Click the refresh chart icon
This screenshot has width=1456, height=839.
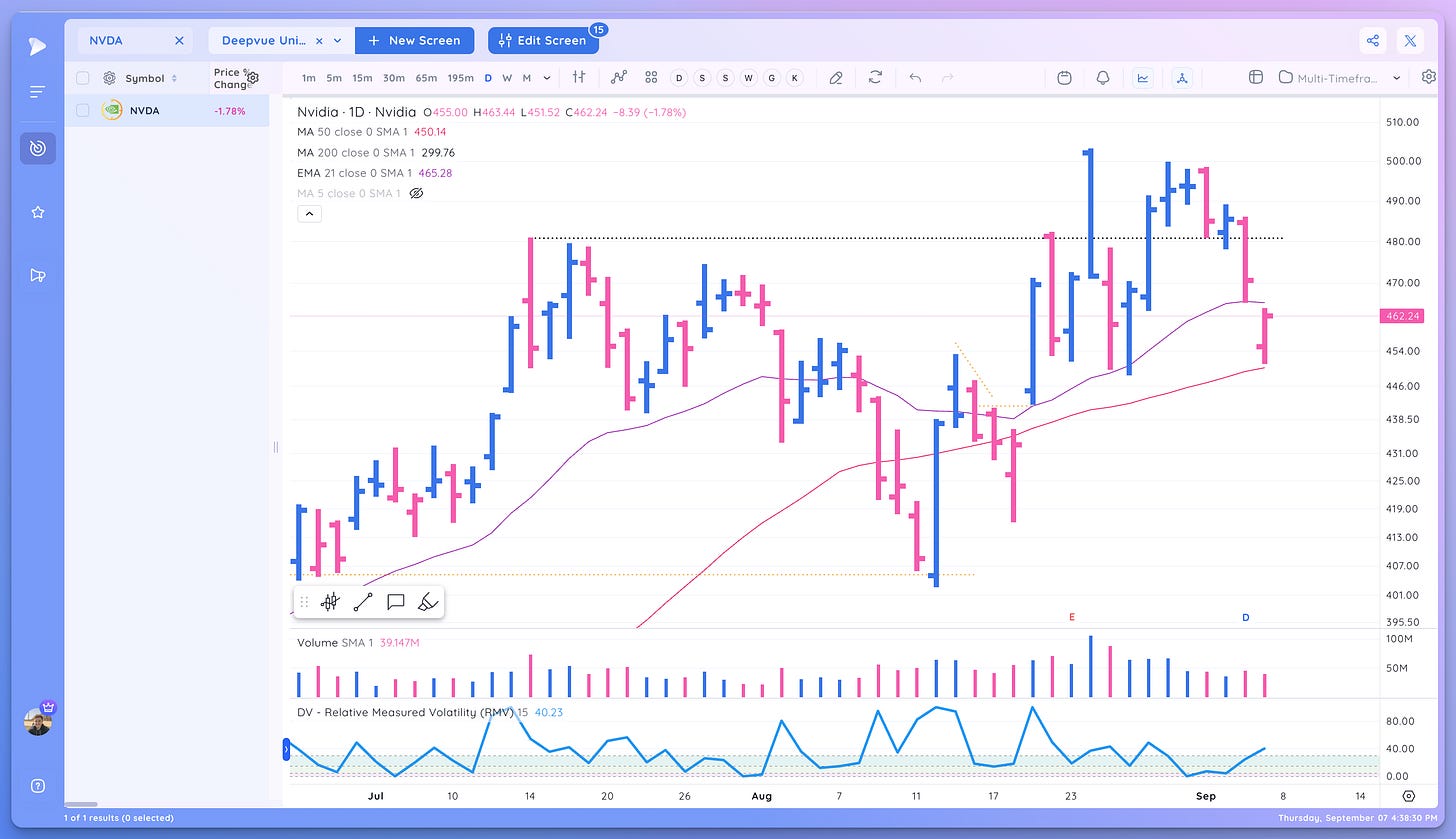(x=876, y=77)
